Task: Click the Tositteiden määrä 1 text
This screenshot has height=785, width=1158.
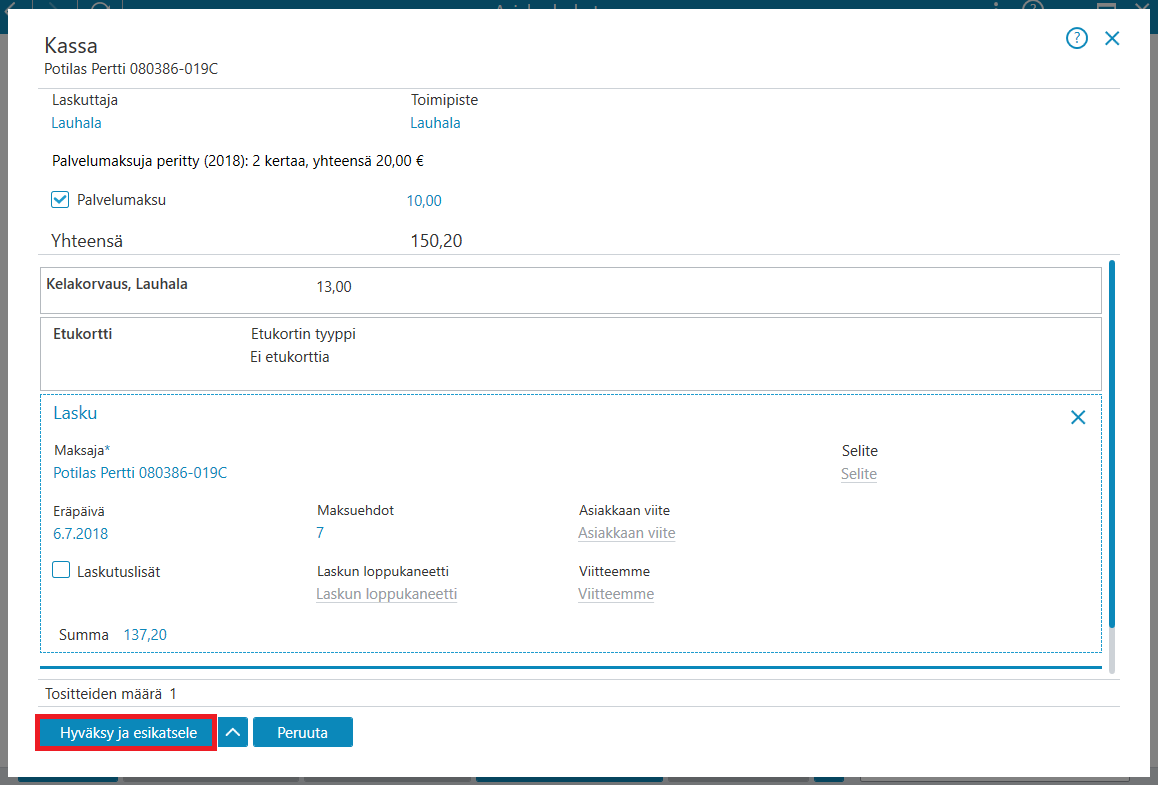Action: point(111,693)
